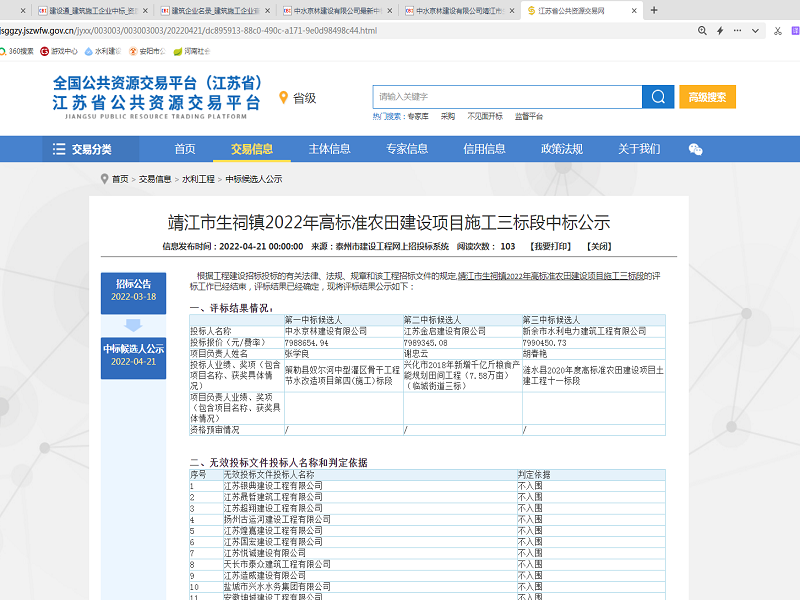Open the 政策法规 navigation item

561,149
